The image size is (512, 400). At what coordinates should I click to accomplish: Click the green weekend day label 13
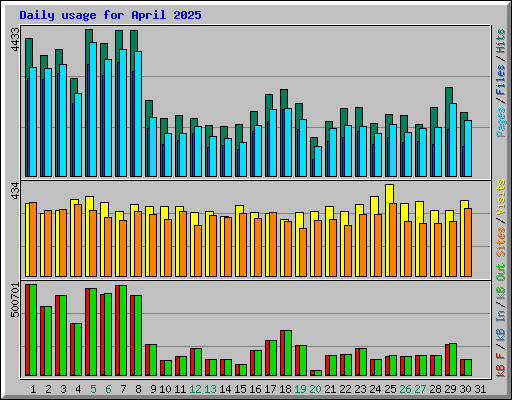[x=210, y=389]
